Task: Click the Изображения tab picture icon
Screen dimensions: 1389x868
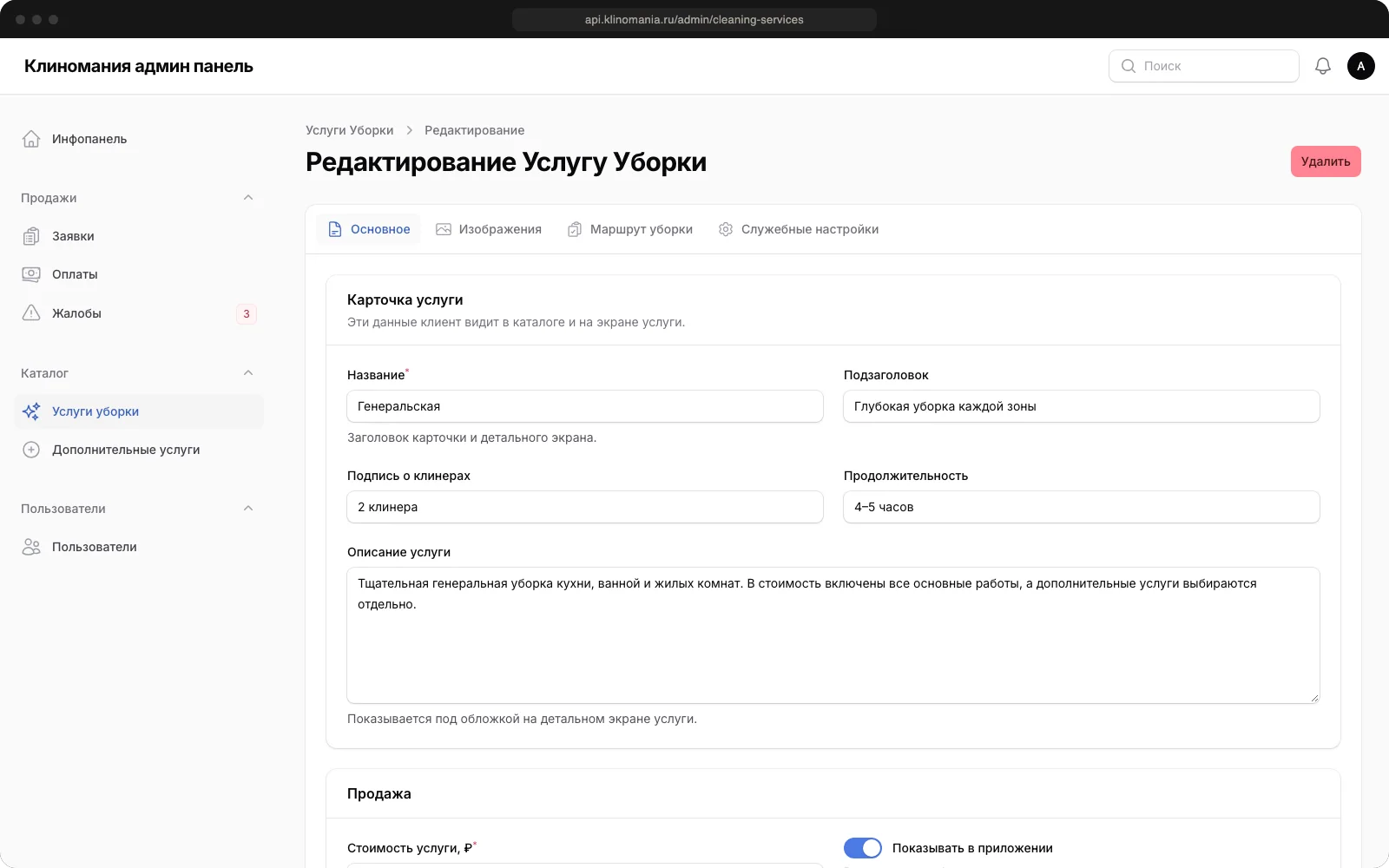Action: [444, 229]
